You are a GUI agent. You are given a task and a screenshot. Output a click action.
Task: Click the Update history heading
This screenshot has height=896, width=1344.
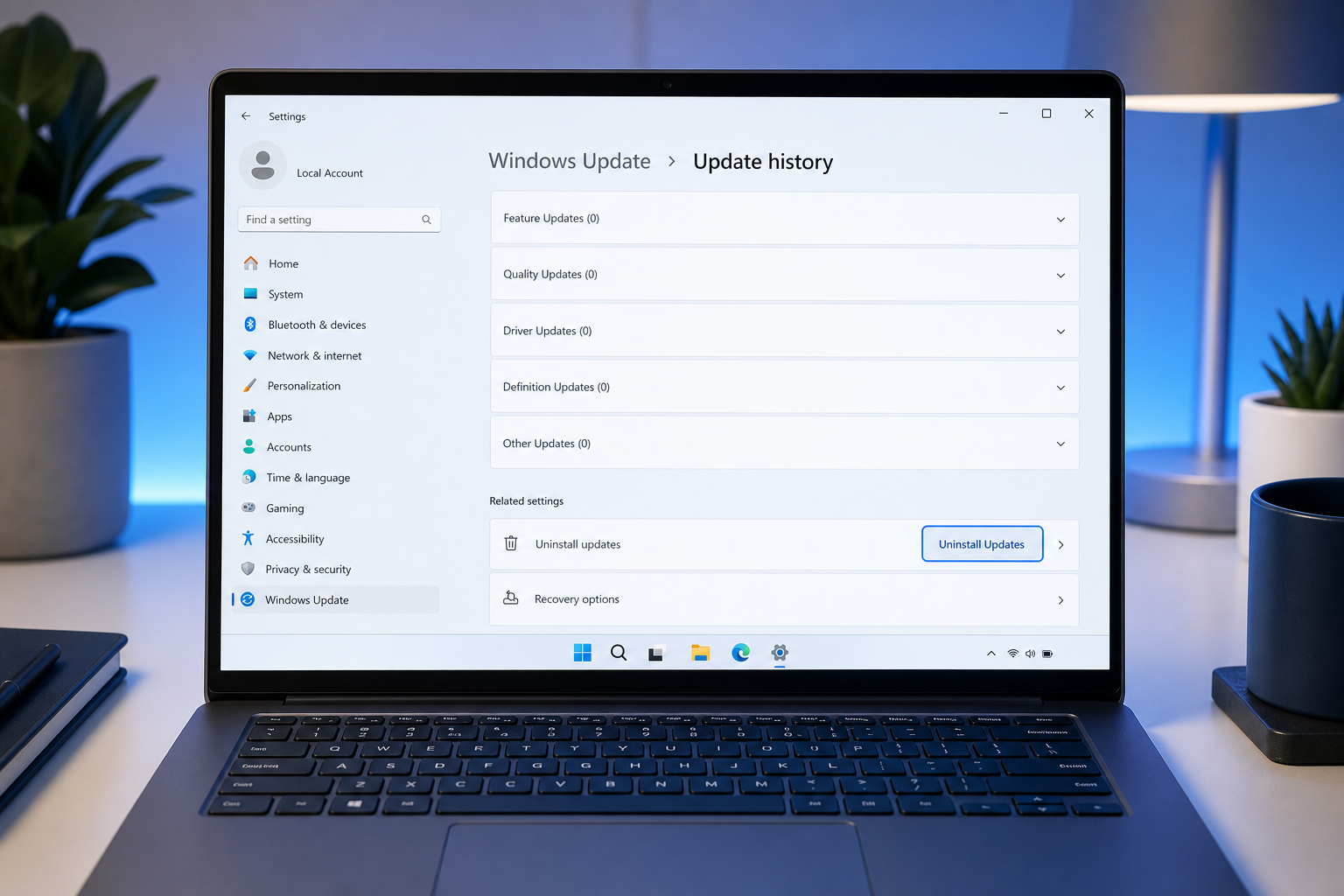(763, 162)
